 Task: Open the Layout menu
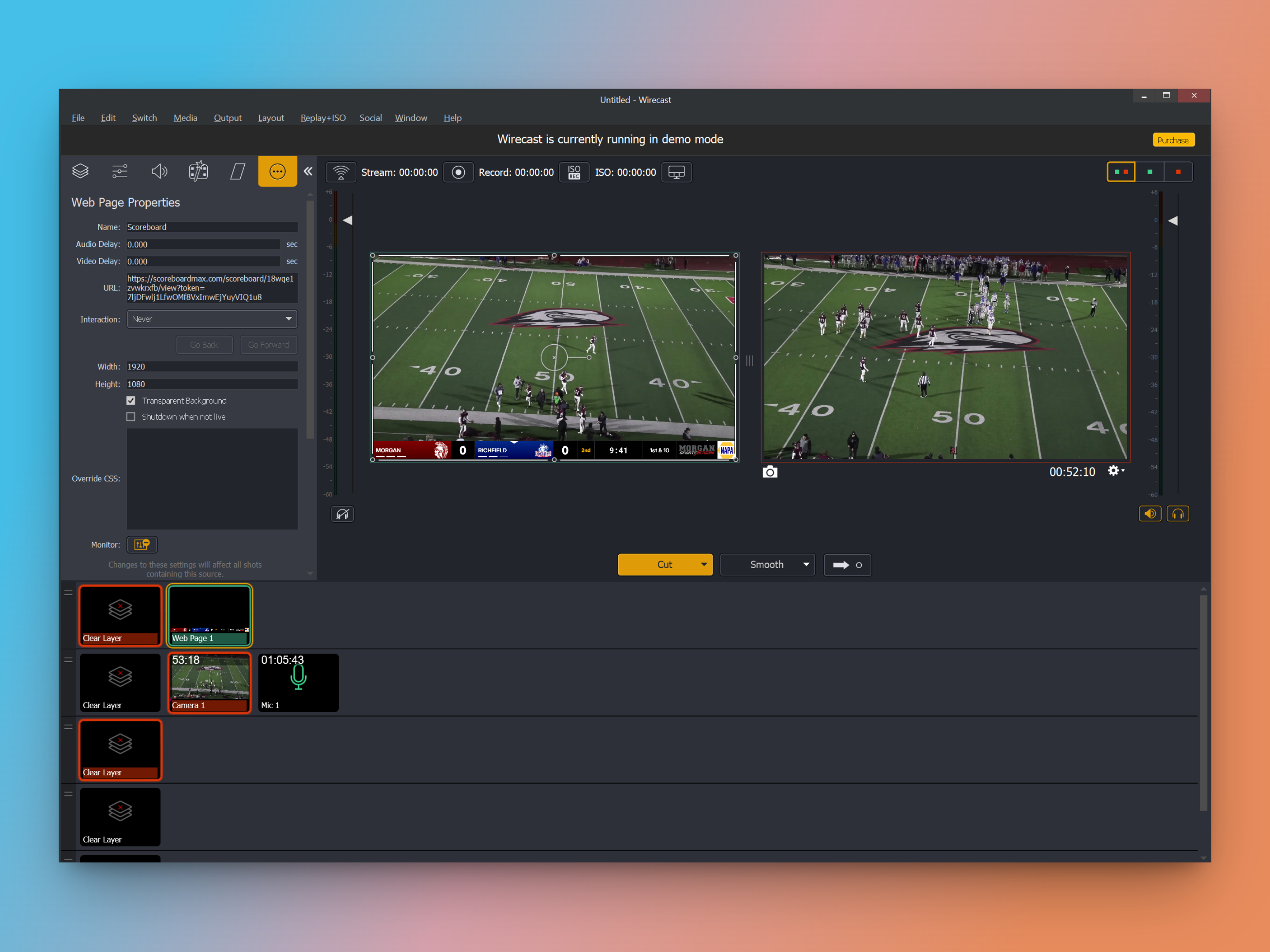pos(271,118)
